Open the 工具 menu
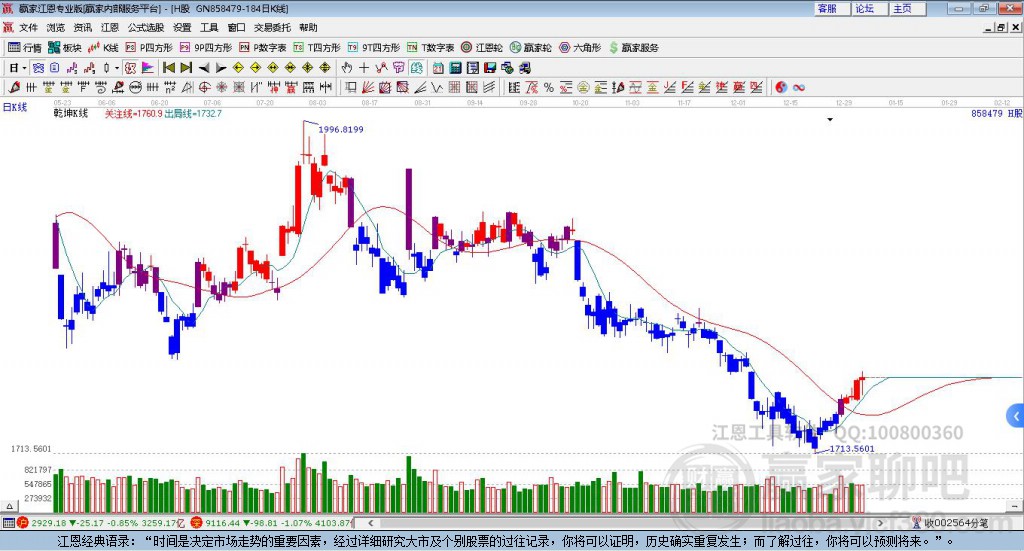The height and width of the screenshot is (551, 1024). (x=209, y=27)
